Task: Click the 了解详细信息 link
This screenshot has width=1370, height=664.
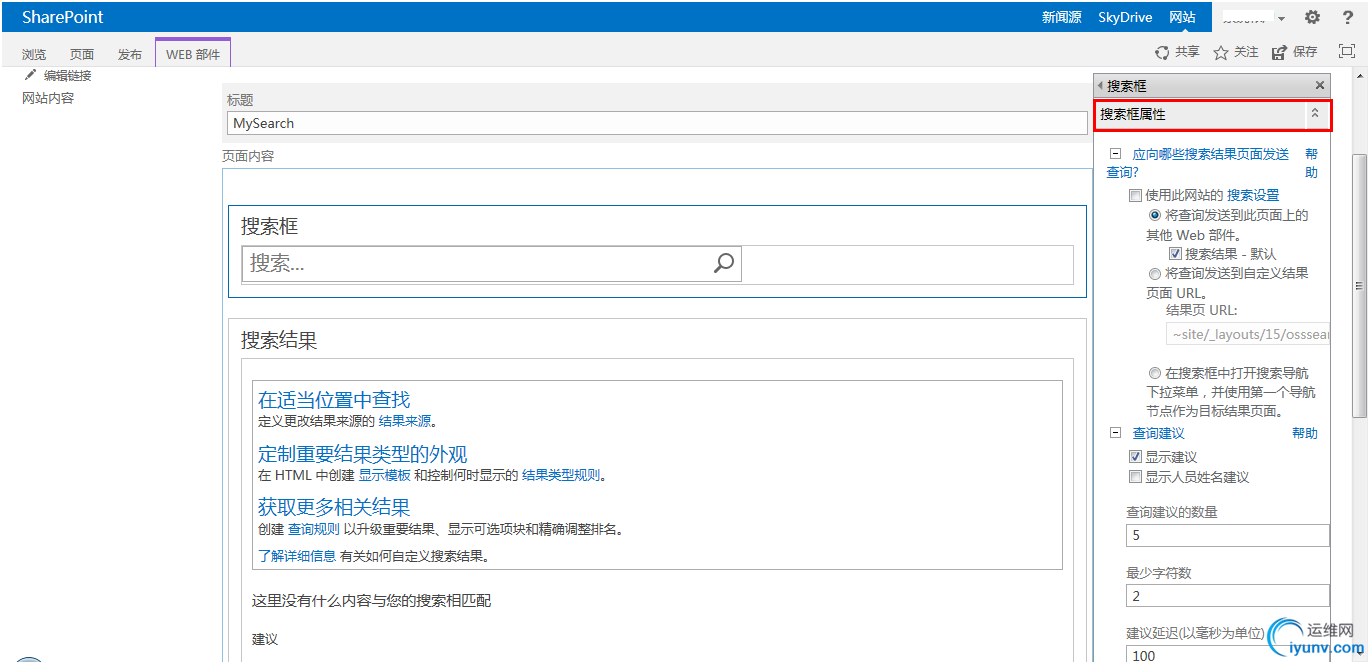Action: pyautogui.click(x=297, y=556)
